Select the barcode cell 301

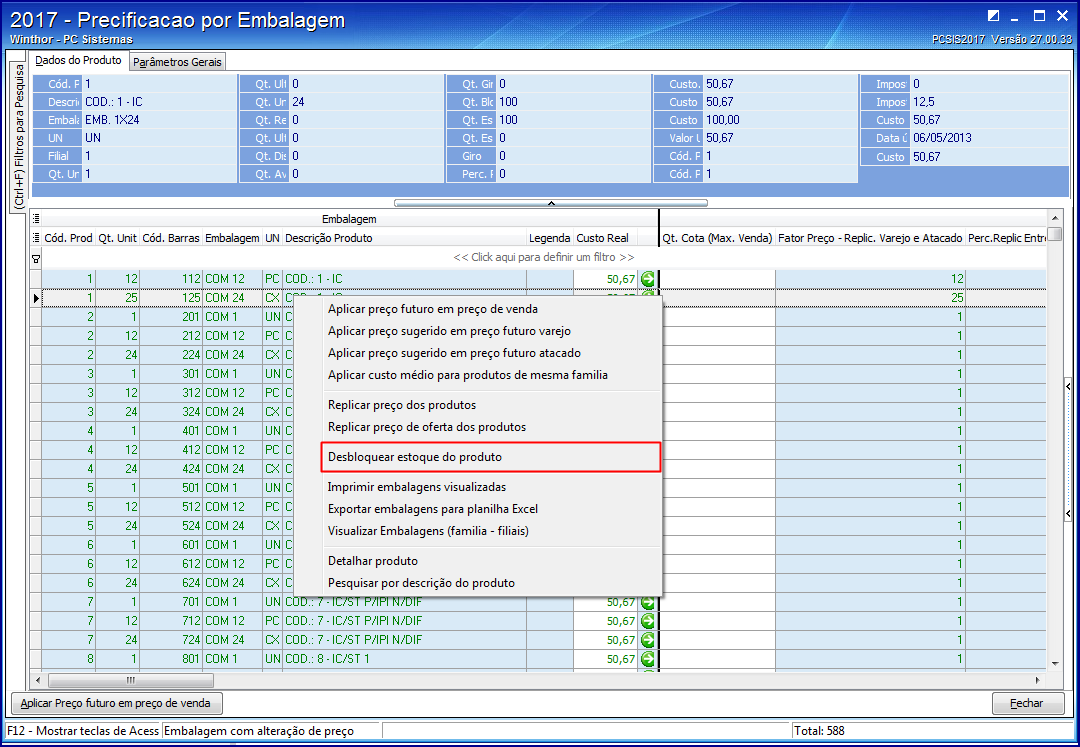pos(172,374)
